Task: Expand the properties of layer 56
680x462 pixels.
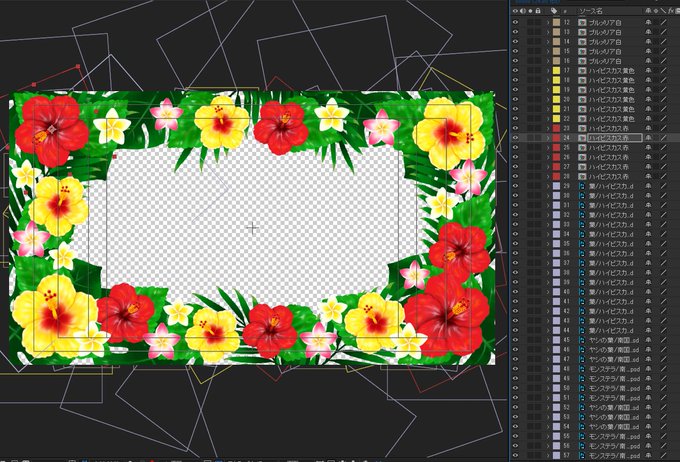Action: pos(548,446)
